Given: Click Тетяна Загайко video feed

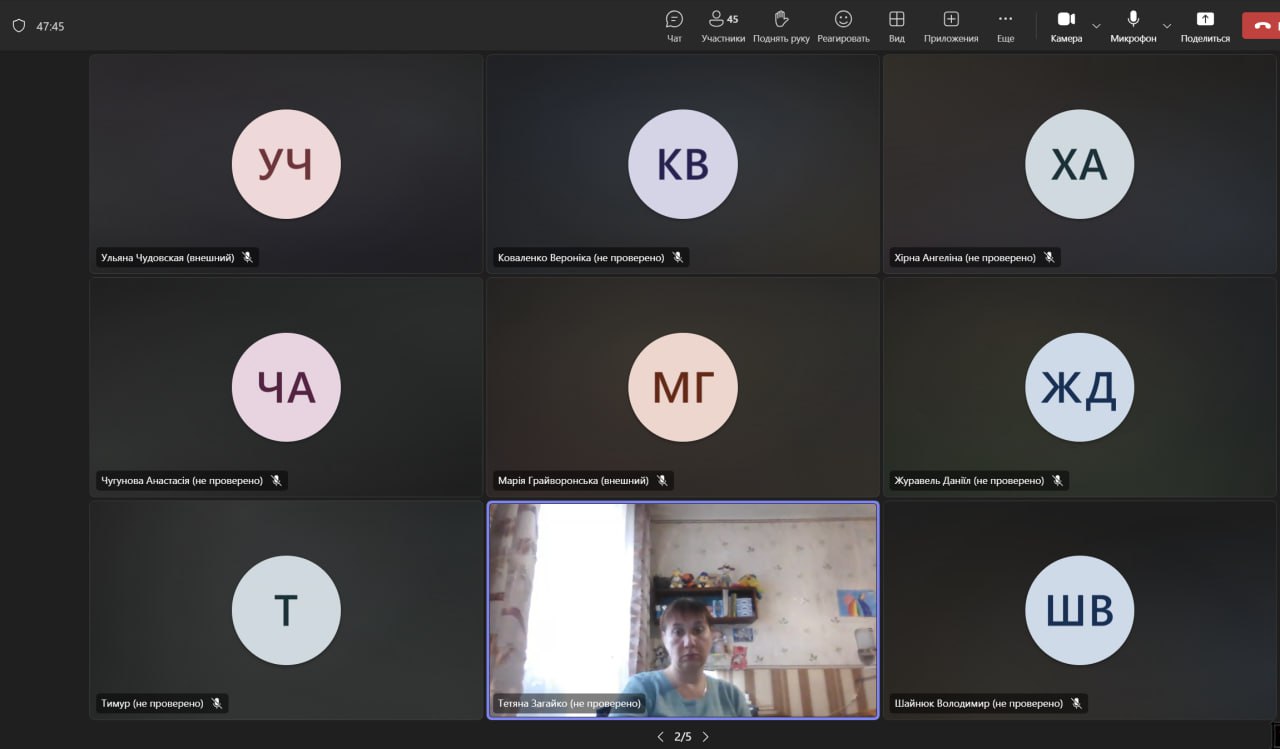Looking at the screenshot, I should click(683, 610).
